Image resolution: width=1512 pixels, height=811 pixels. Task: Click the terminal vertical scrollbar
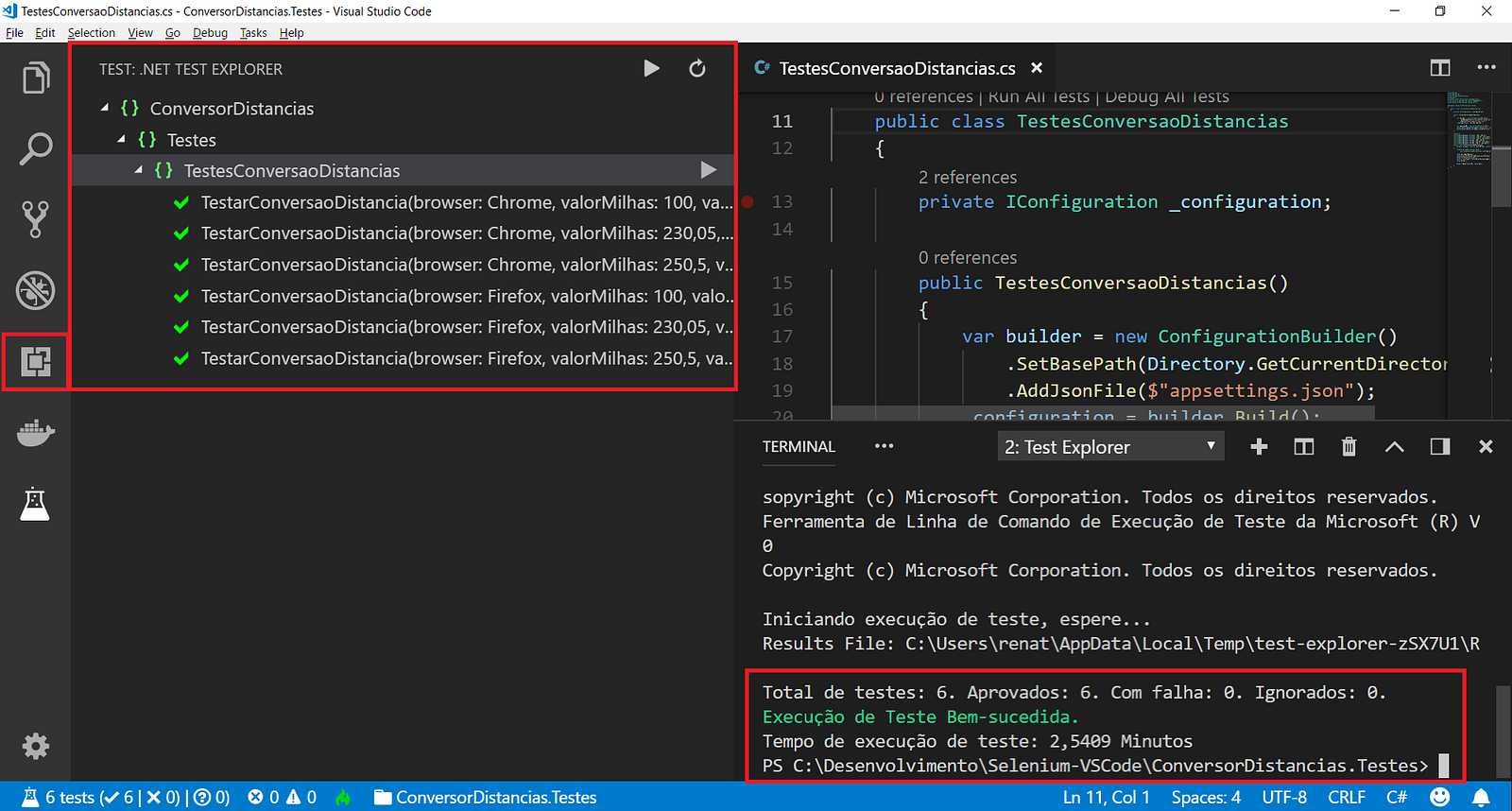1503,733
